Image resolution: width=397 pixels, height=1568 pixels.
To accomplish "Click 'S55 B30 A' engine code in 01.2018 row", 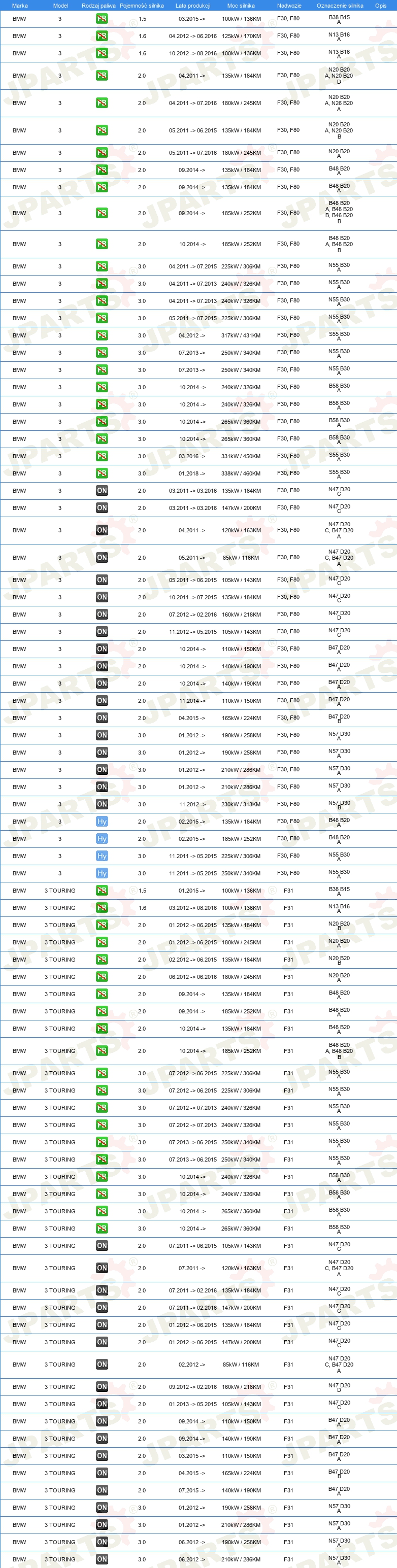I will (339, 473).
